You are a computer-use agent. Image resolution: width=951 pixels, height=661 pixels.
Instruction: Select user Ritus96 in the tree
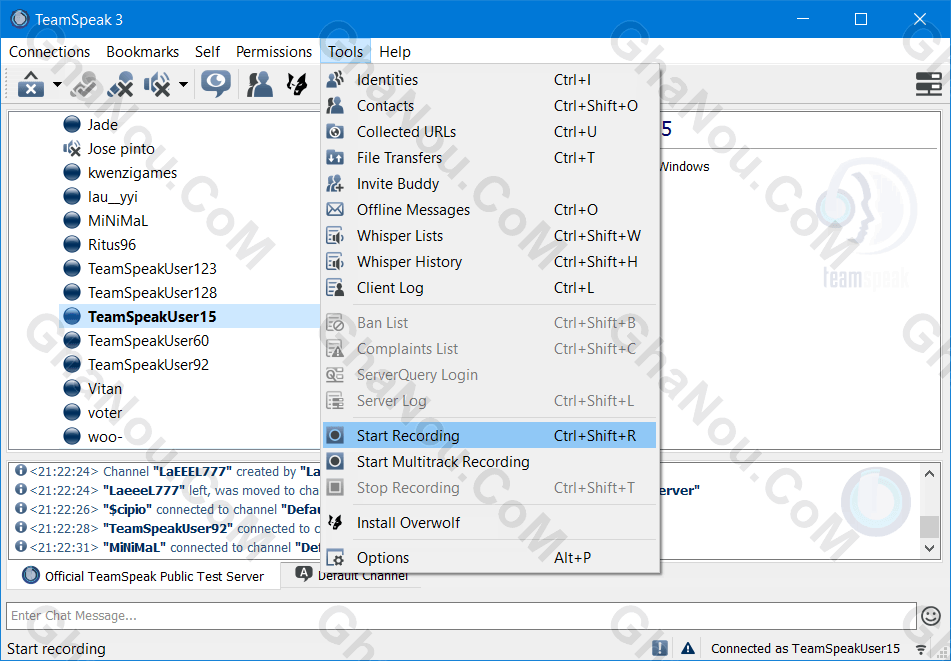tap(112, 244)
